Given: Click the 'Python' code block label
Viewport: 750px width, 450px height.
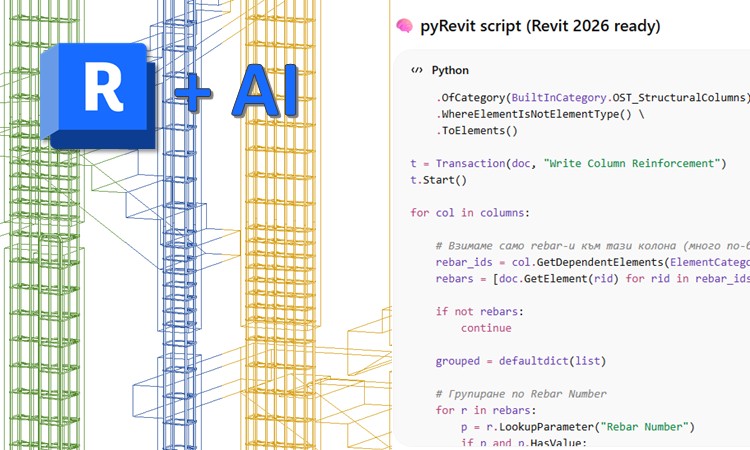Looking at the screenshot, I should (450, 70).
